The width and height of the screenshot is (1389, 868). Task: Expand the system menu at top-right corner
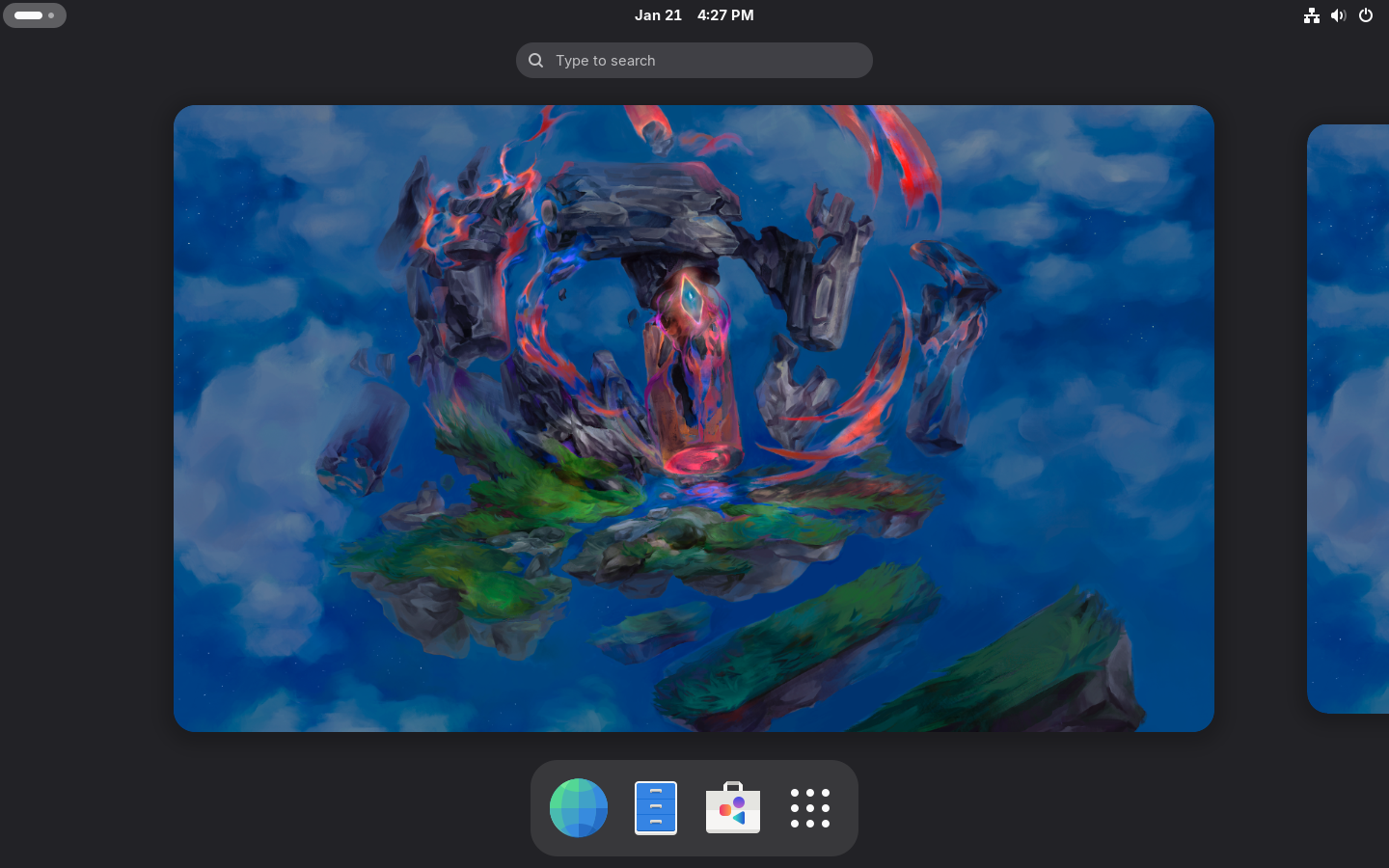pyautogui.click(x=1339, y=15)
